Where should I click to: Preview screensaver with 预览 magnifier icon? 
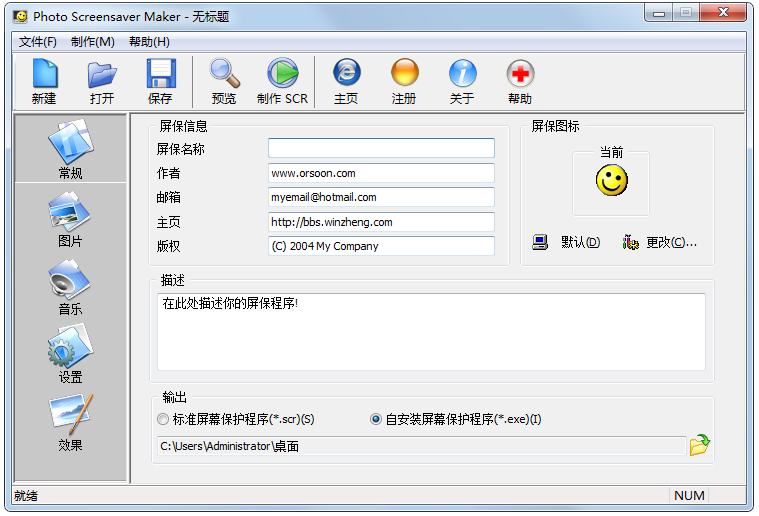[x=224, y=80]
